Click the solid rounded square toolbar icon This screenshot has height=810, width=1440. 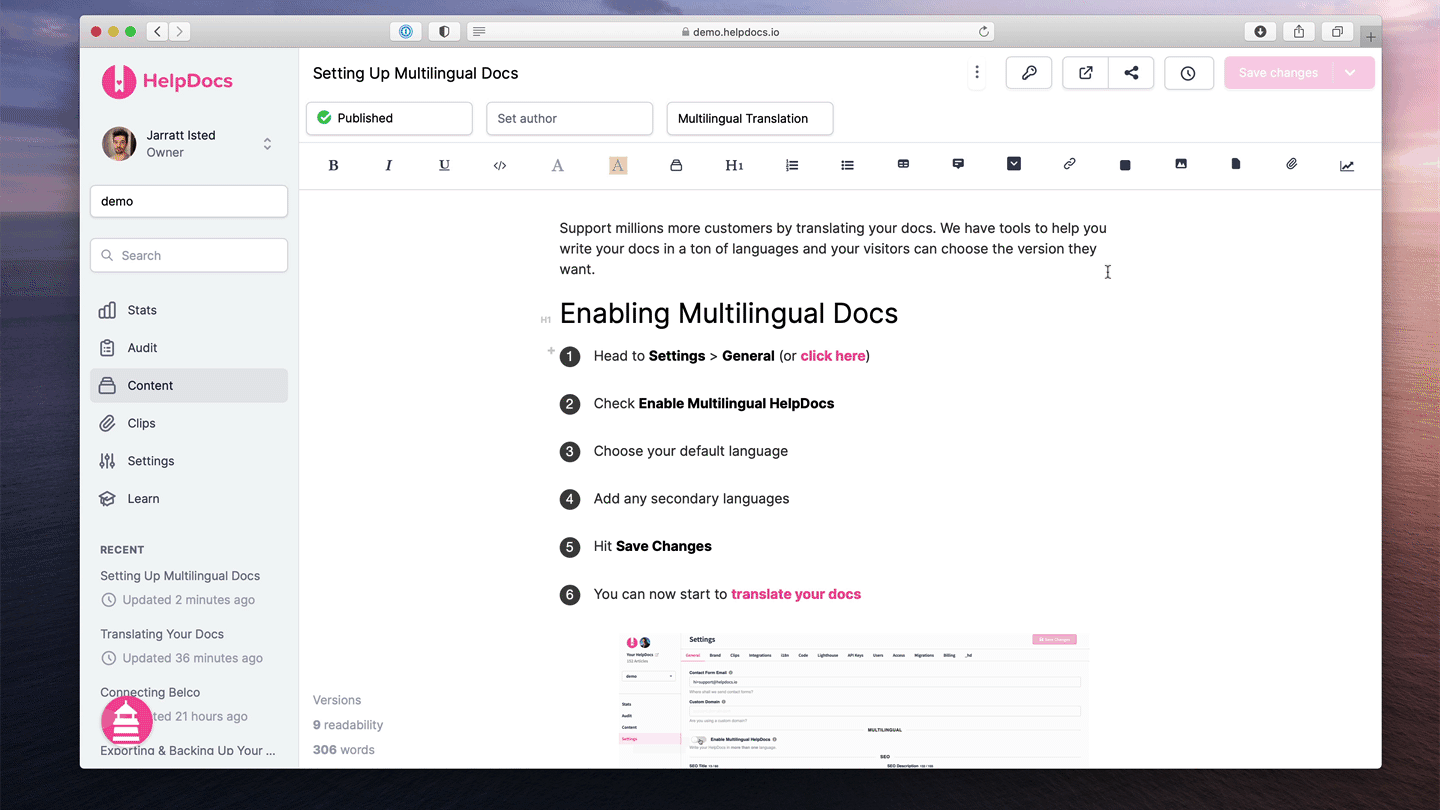coord(1125,165)
